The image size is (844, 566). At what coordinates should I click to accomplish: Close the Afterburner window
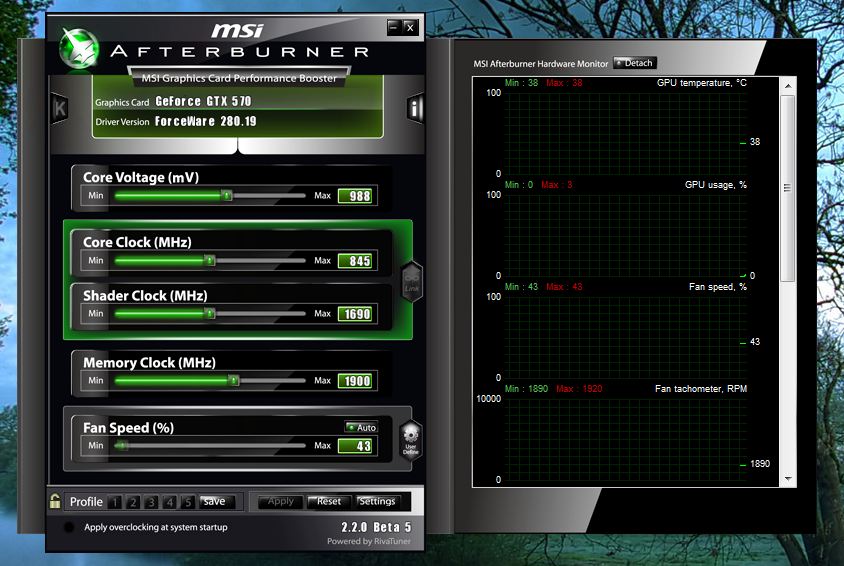click(x=410, y=27)
